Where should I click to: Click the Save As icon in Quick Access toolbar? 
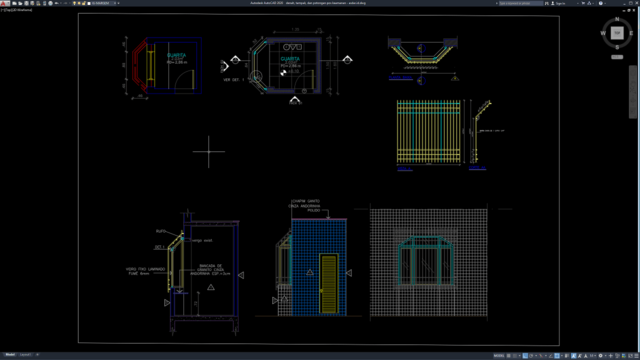pyautogui.click(x=32, y=3)
